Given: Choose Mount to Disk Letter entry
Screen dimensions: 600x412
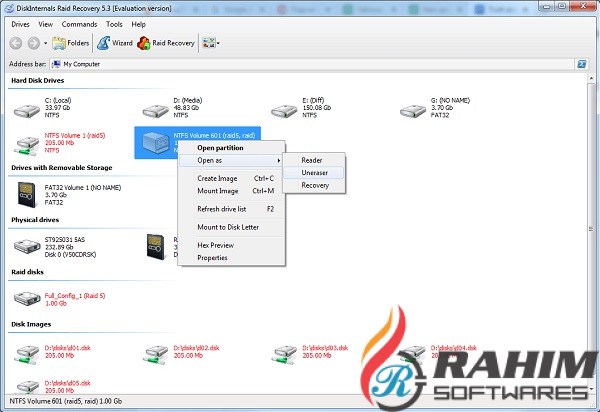Looking at the screenshot, I should pyautogui.click(x=232, y=227).
